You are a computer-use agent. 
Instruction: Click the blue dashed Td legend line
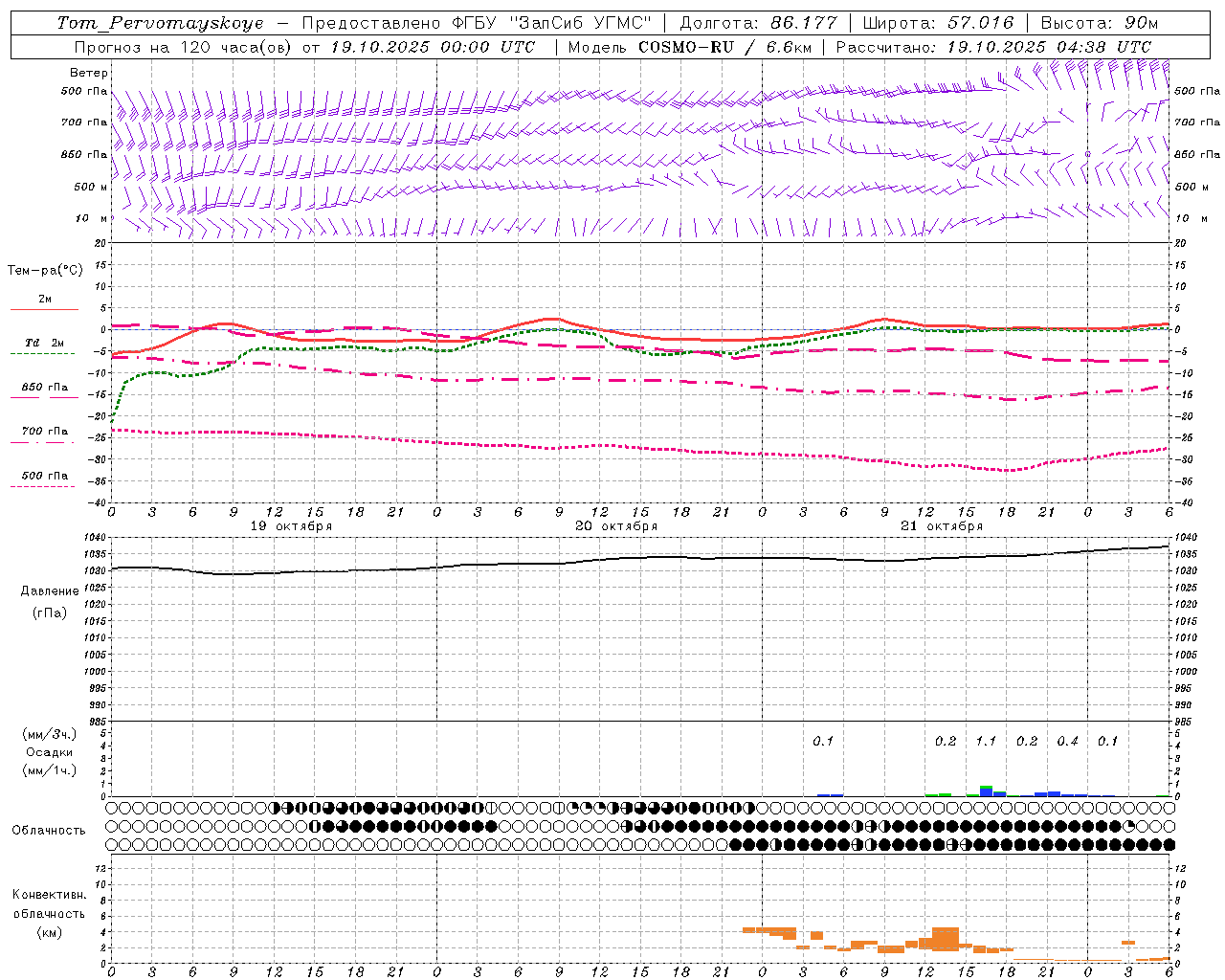tap(42, 354)
